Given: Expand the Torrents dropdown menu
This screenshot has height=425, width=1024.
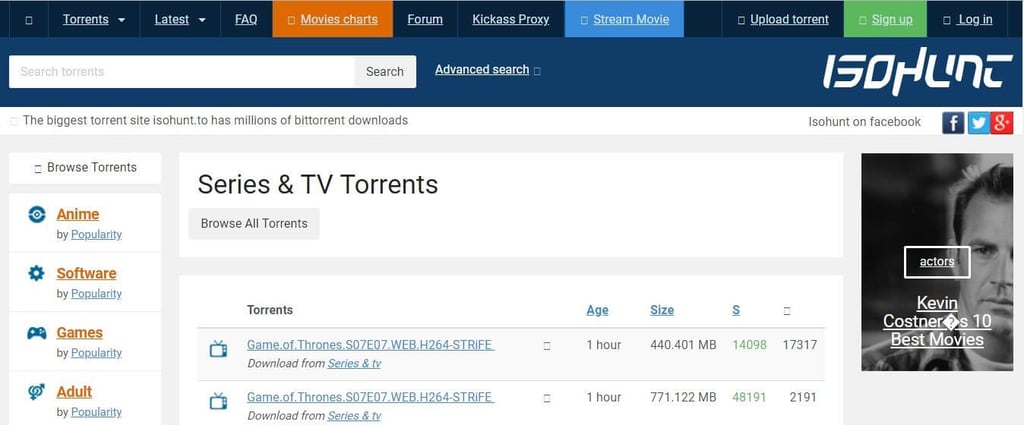Looking at the screenshot, I should click(94, 19).
